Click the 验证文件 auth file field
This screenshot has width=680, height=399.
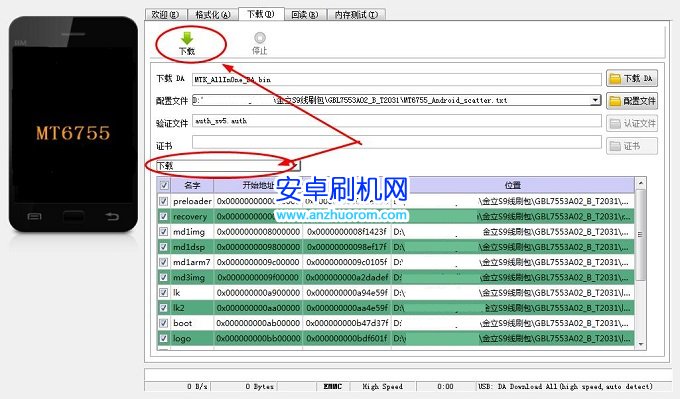(x=396, y=121)
